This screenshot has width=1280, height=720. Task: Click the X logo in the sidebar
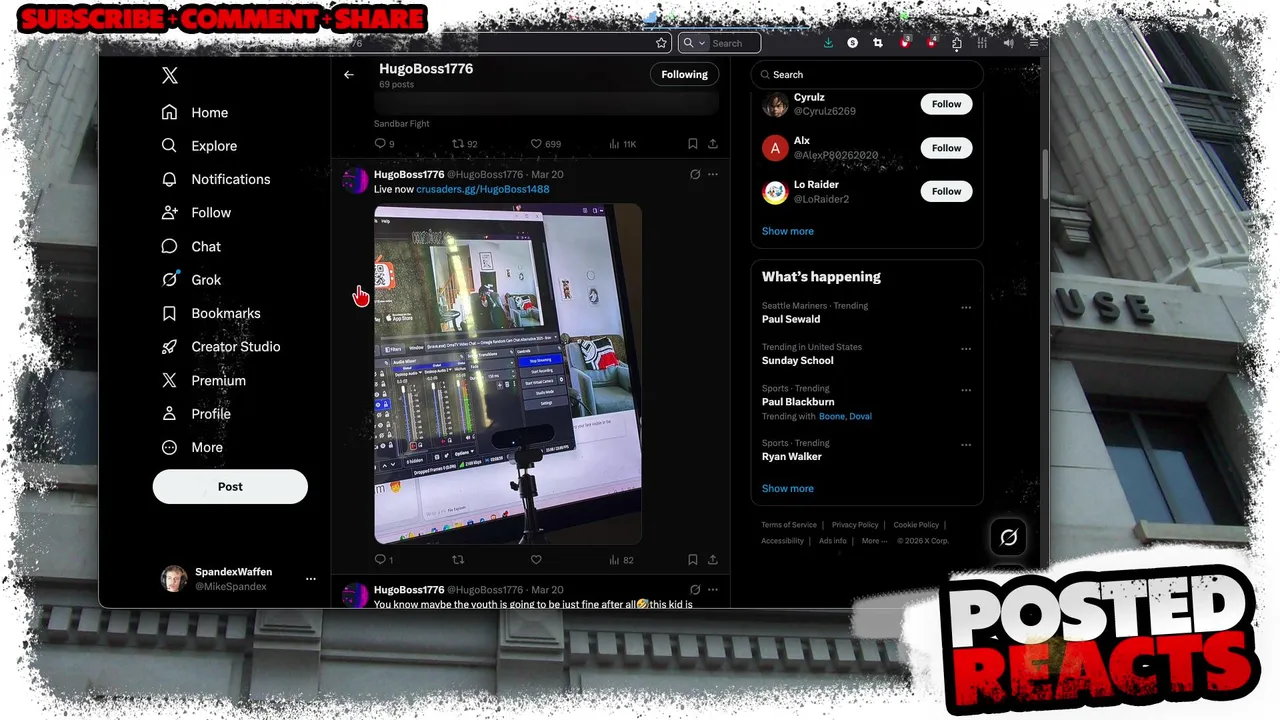170,76
